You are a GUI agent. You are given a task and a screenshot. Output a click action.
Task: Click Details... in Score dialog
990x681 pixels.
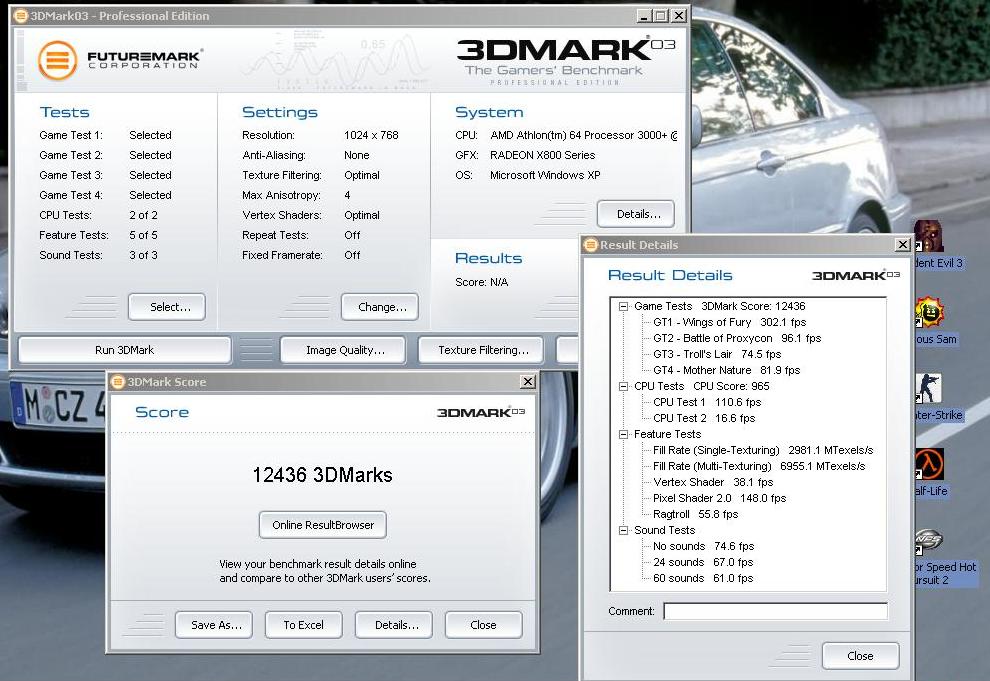coord(394,625)
